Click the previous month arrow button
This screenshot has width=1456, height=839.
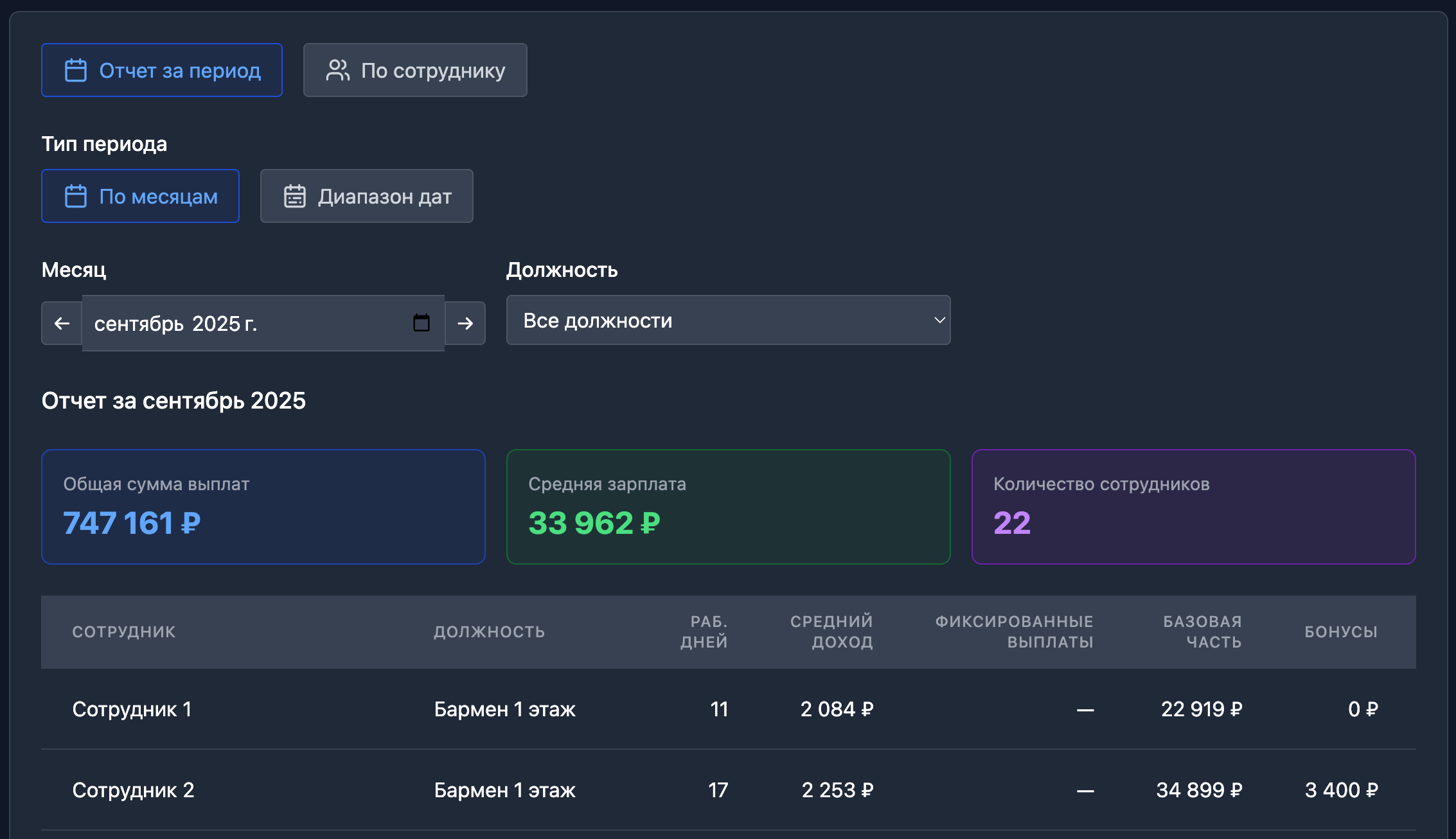(x=62, y=323)
